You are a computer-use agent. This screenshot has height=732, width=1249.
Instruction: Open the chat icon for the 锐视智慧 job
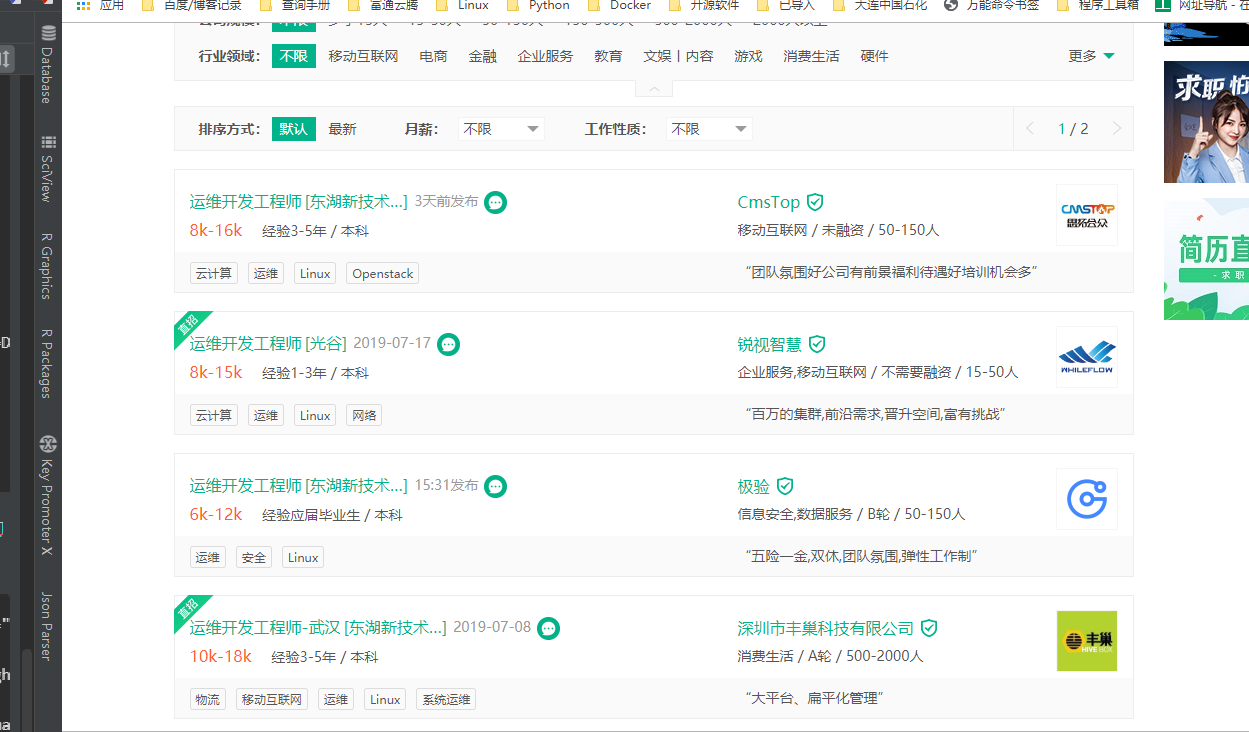449,344
